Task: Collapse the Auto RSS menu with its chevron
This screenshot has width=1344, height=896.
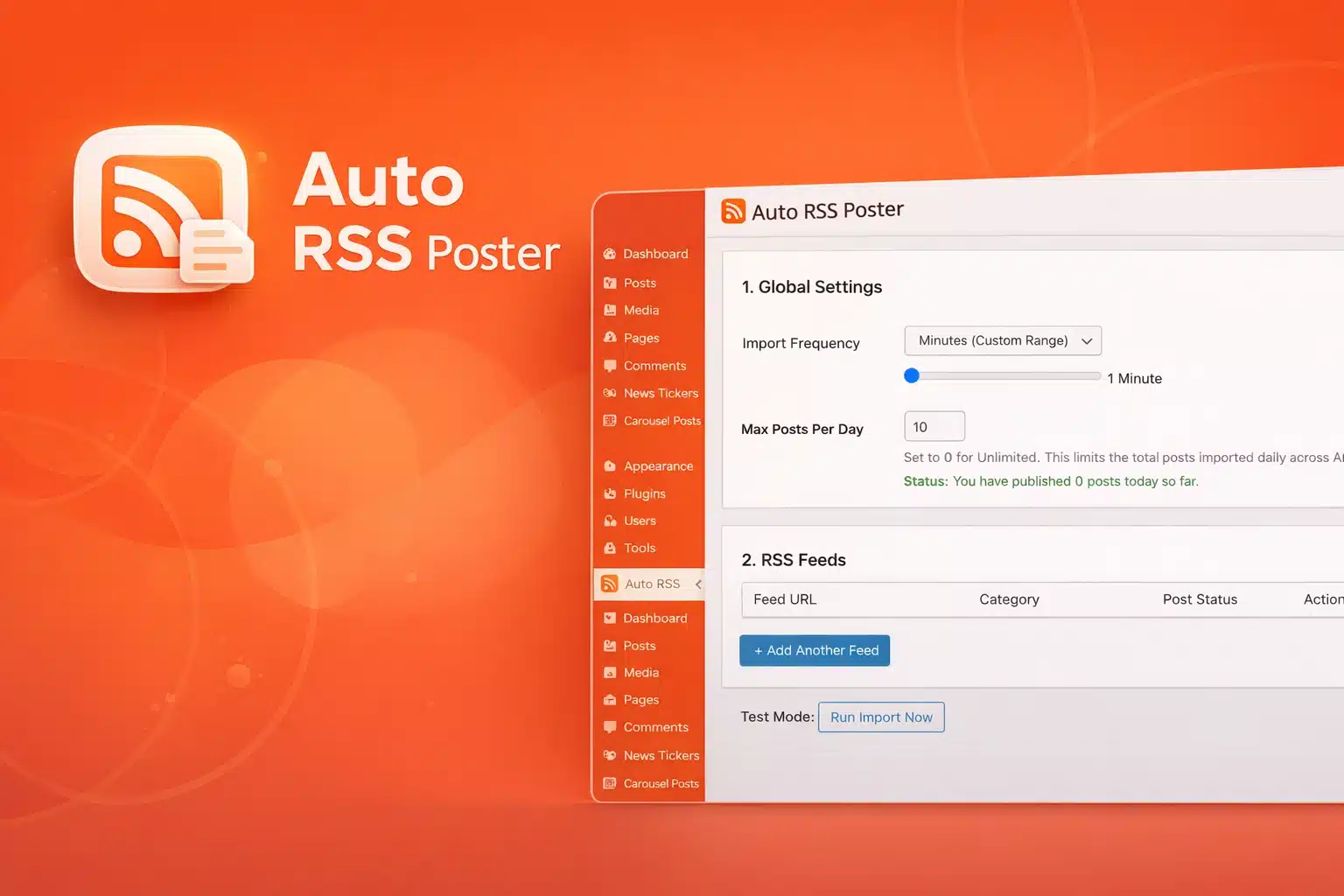Action: (698, 584)
